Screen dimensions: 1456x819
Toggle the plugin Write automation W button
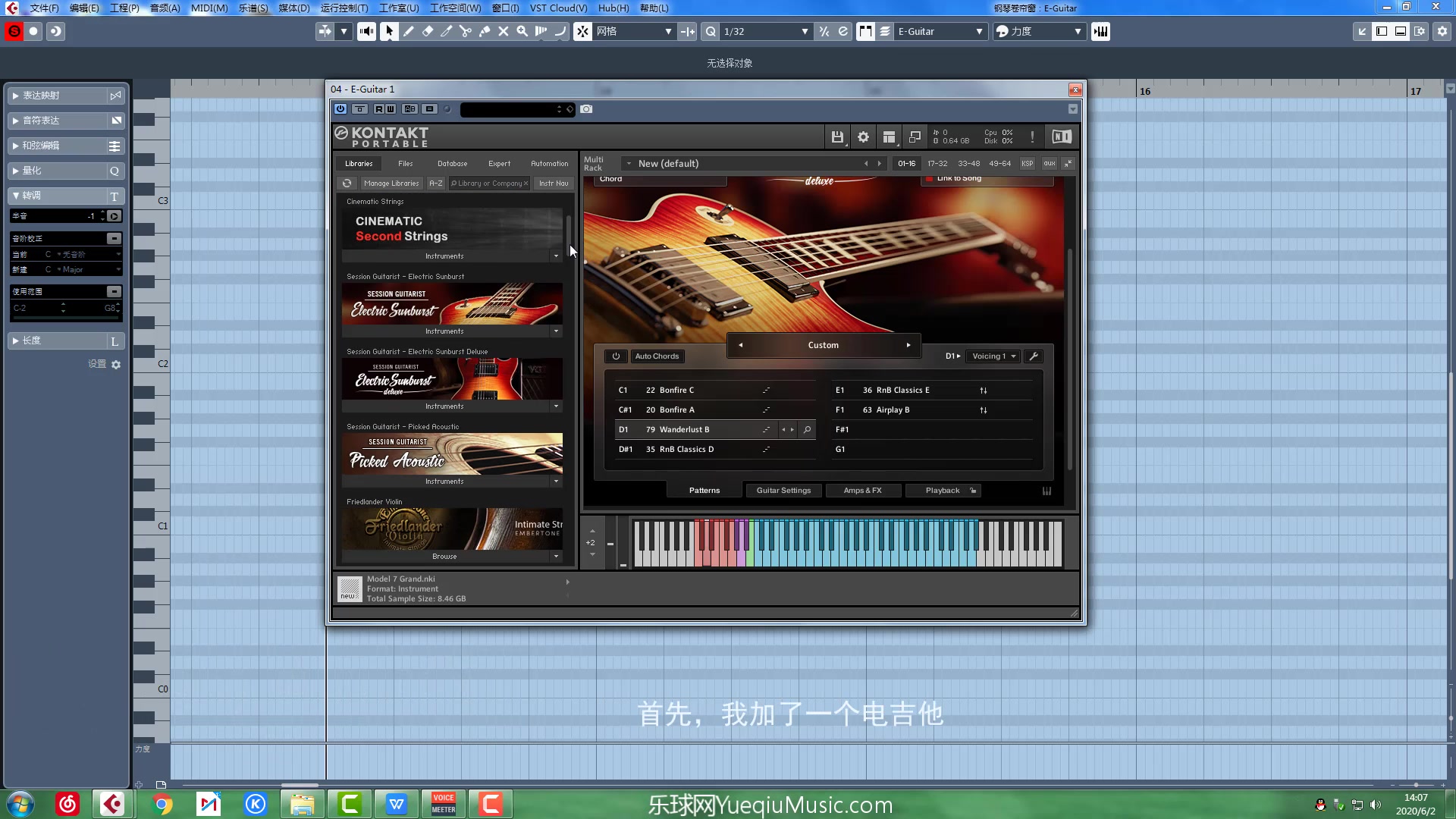coord(391,109)
